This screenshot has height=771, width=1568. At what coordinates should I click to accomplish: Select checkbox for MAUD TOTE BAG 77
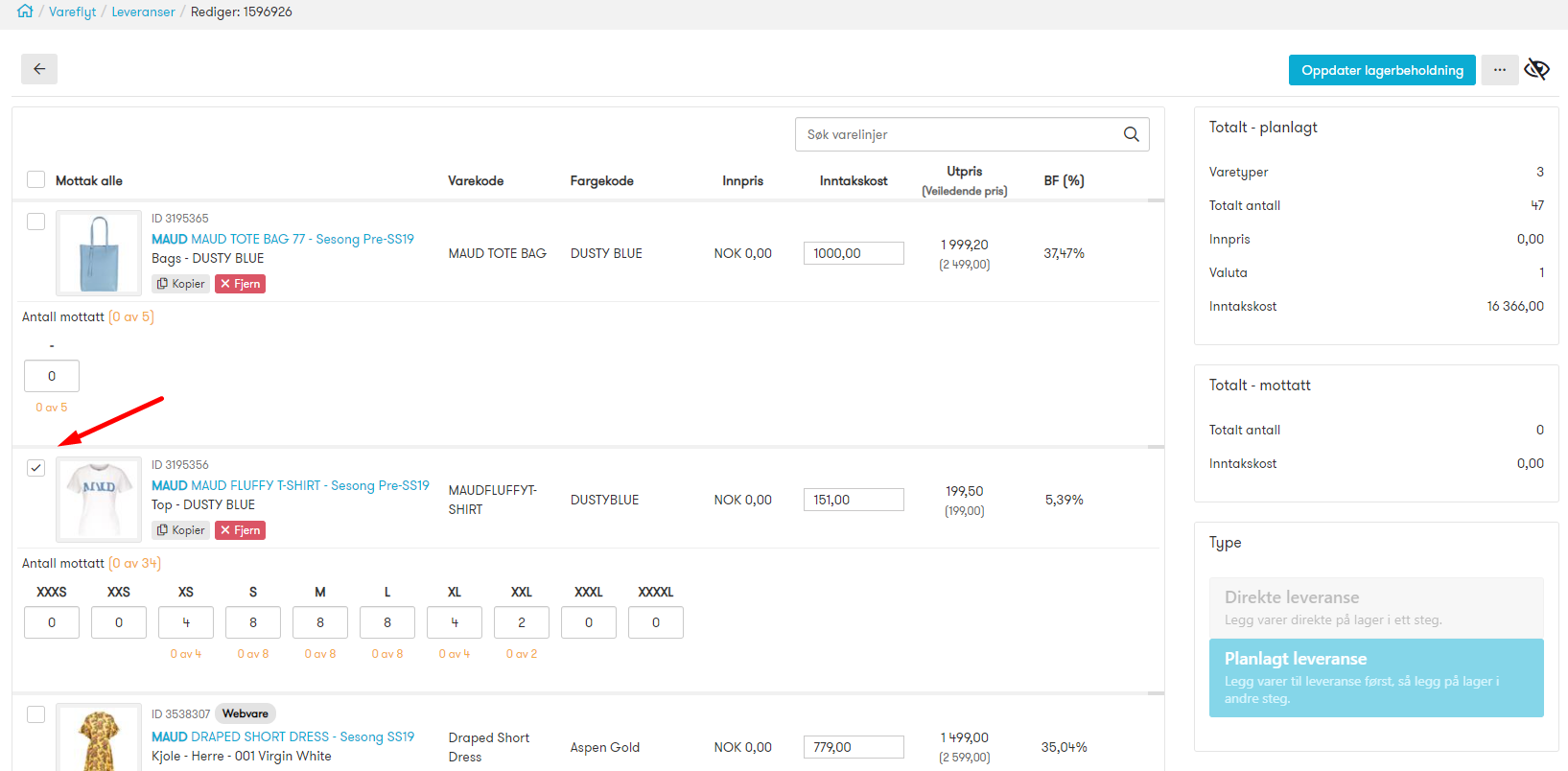(x=36, y=222)
